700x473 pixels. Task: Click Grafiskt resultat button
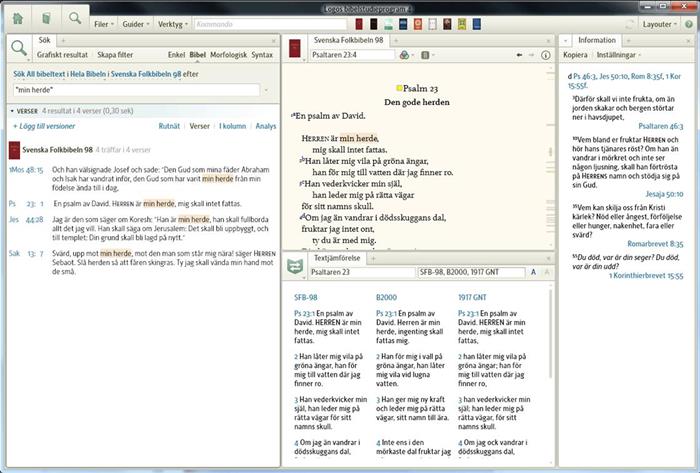(x=62, y=55)
